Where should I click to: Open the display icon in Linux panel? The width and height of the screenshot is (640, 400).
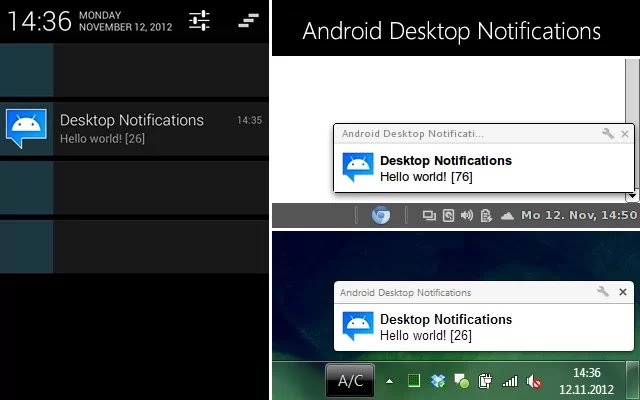pos(429,215)
